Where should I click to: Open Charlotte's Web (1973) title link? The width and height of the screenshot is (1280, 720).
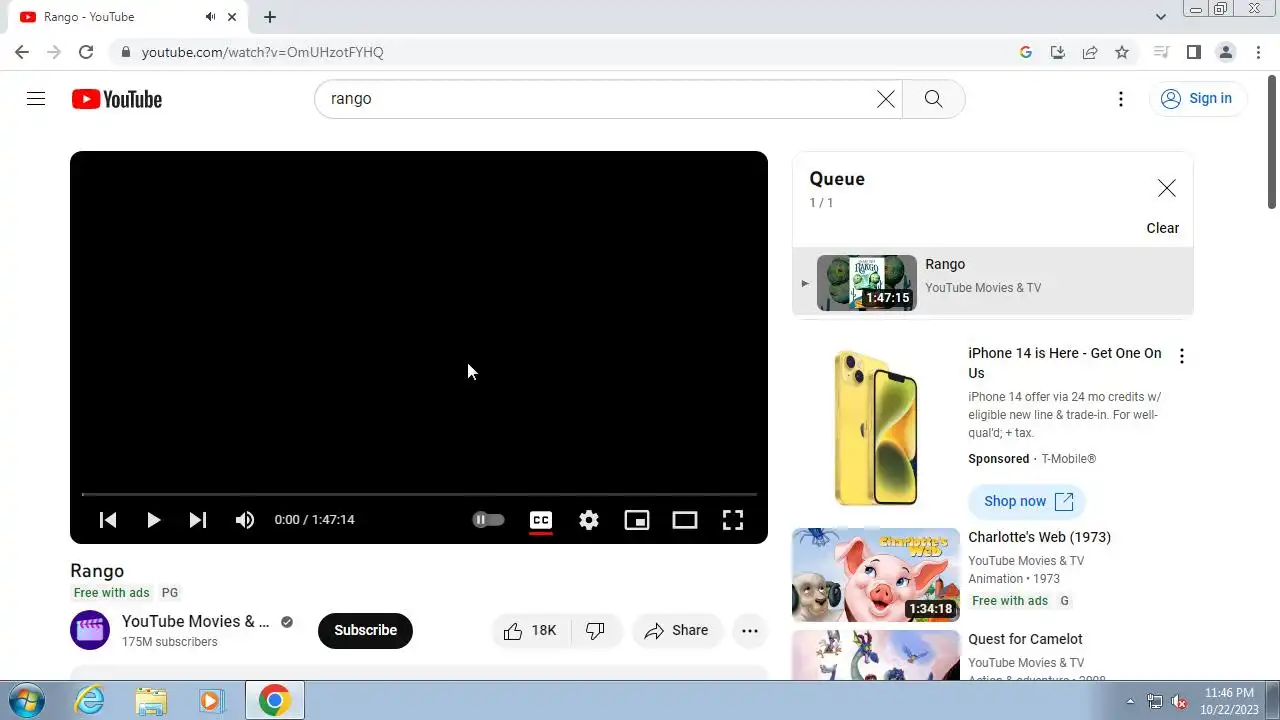click(x=1039, y=537)
